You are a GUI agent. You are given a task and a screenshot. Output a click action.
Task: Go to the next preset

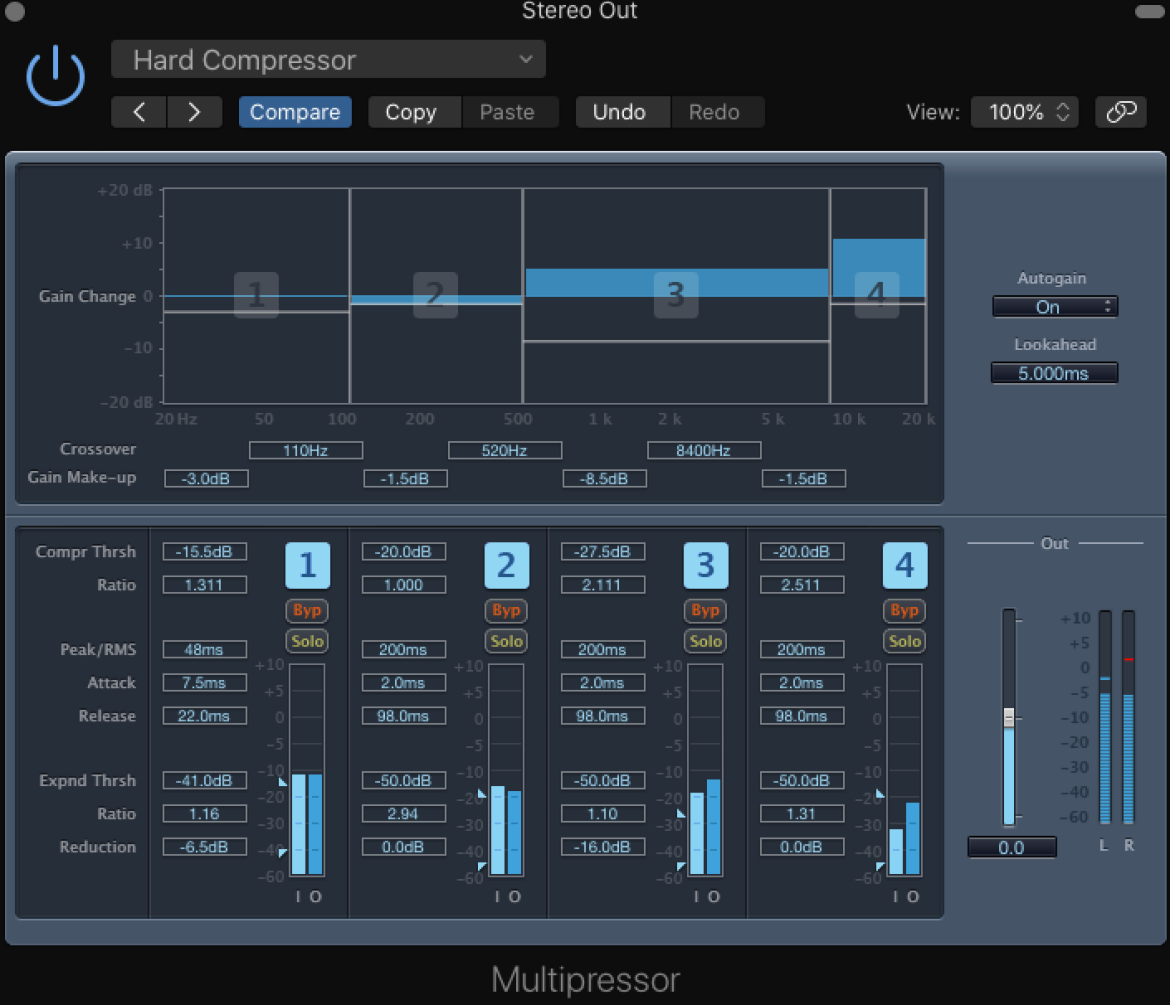tap(195, 112)
